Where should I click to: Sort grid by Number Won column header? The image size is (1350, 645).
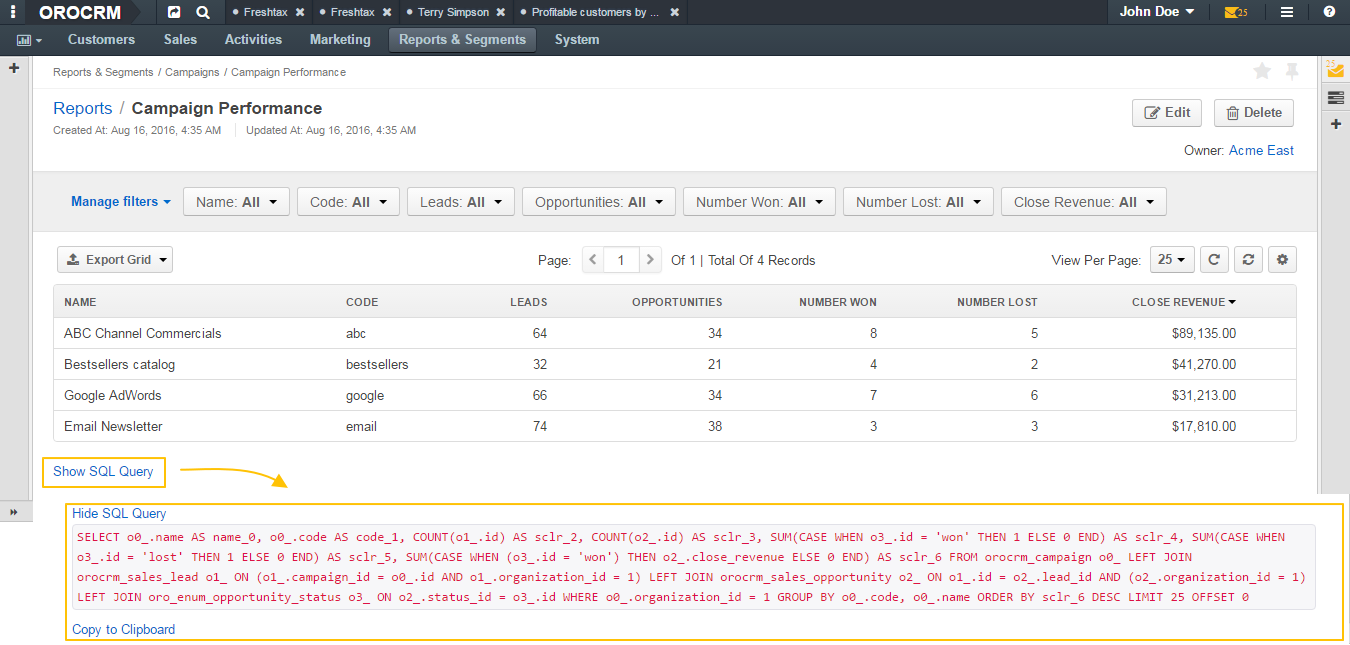pyautogui.click(x=838, y=302)
